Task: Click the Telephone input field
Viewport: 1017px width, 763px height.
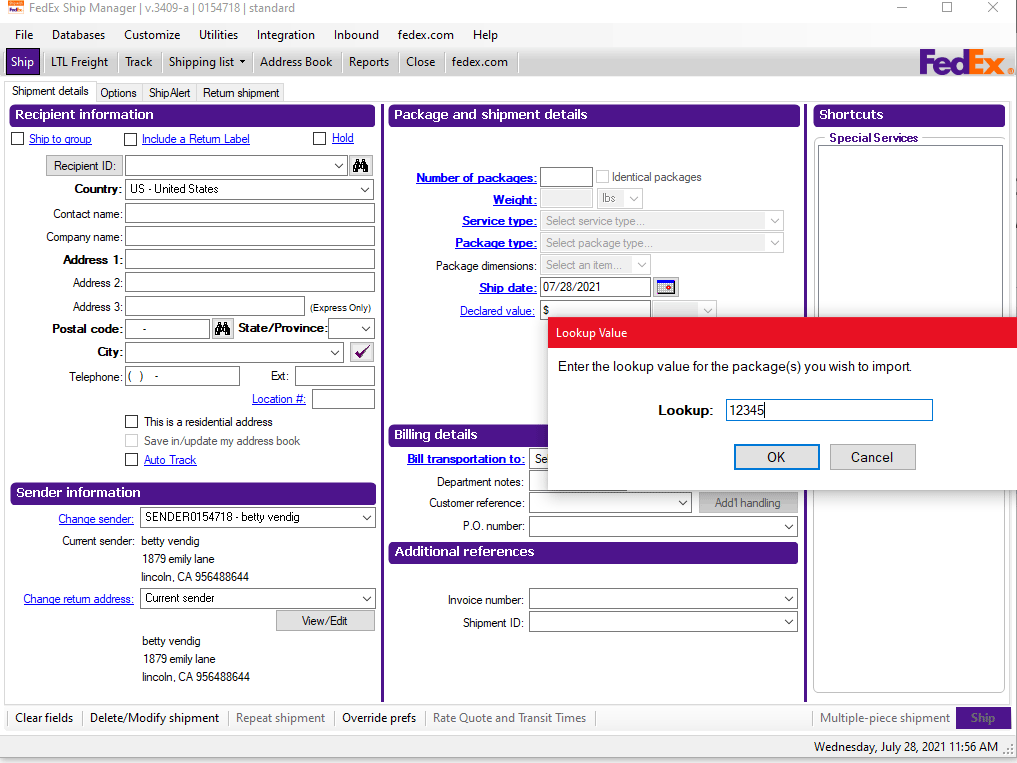Action: (x=182, y=376)
